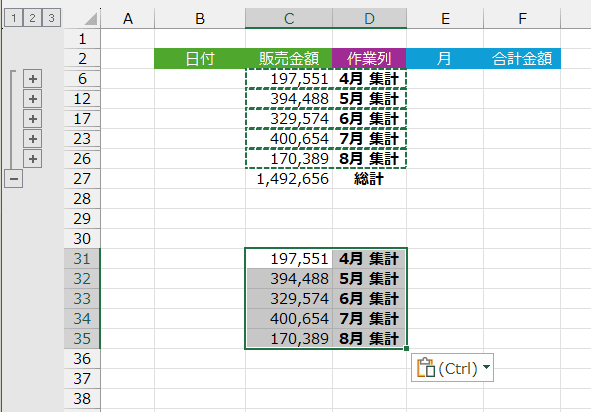Expand the 7月 集計 group in row 23
Image resolution: width=591 pixels, height=412 pixels.
(x=33, y=139)
